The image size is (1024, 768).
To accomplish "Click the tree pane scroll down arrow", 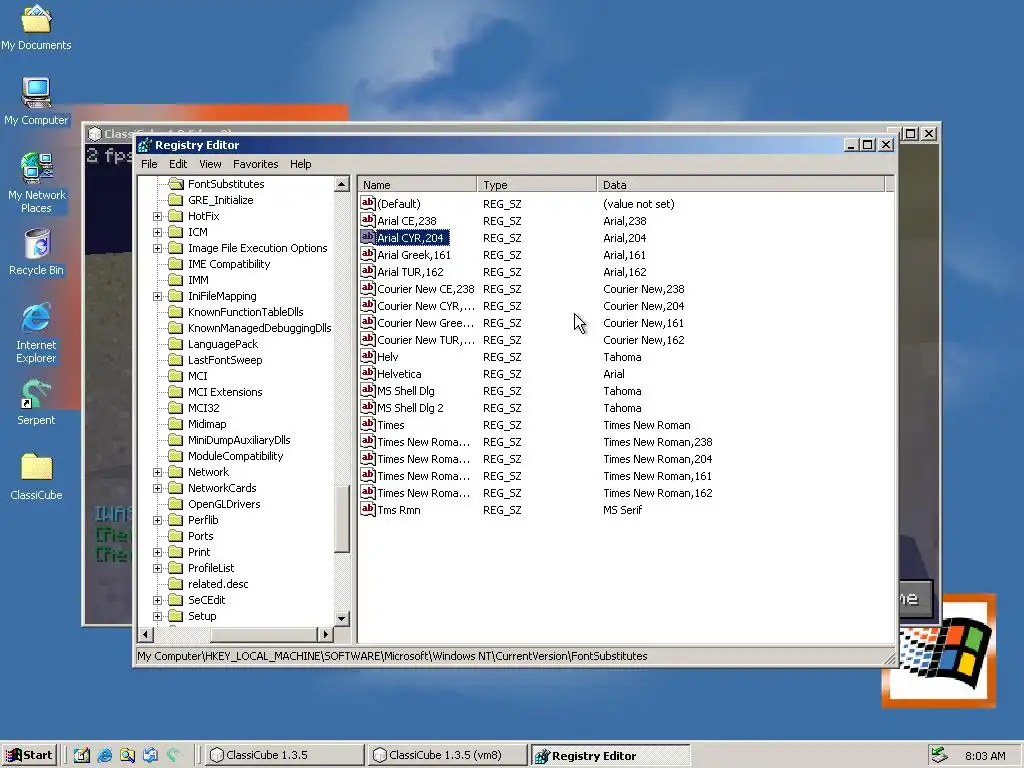I will coord(342,618).
